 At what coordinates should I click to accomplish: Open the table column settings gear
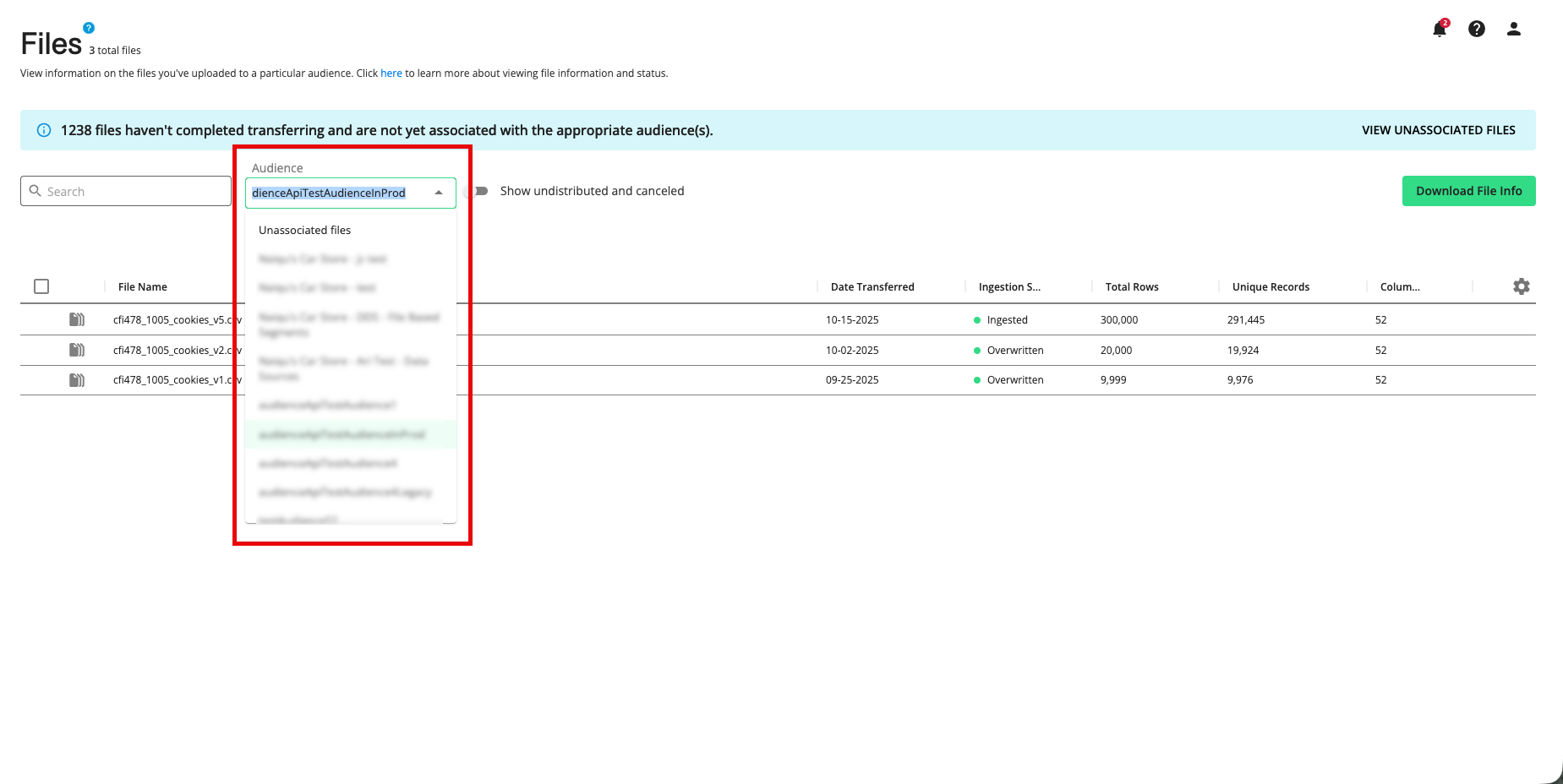tap(1522, 286)
